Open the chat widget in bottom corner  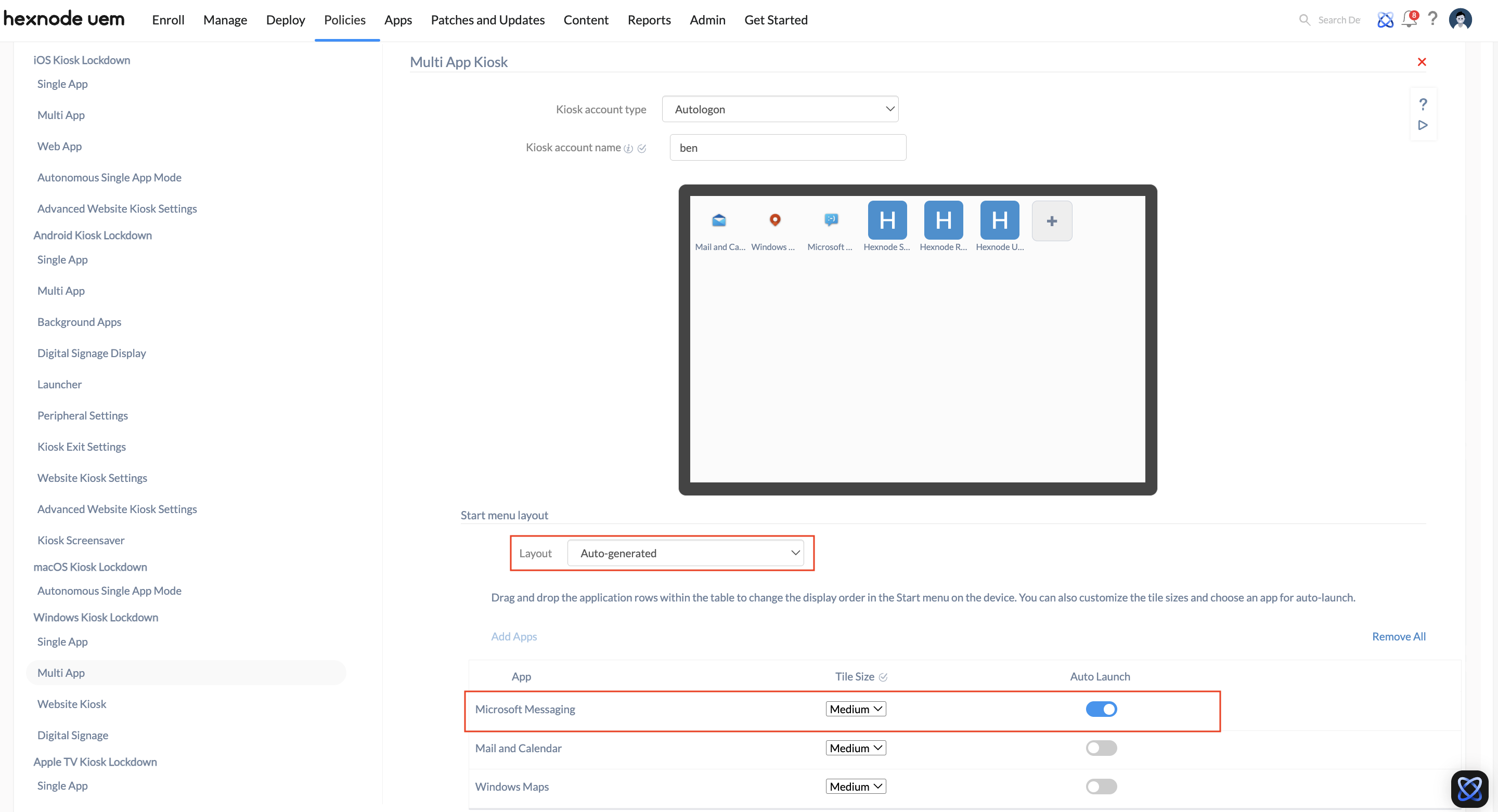point(1469,789)
